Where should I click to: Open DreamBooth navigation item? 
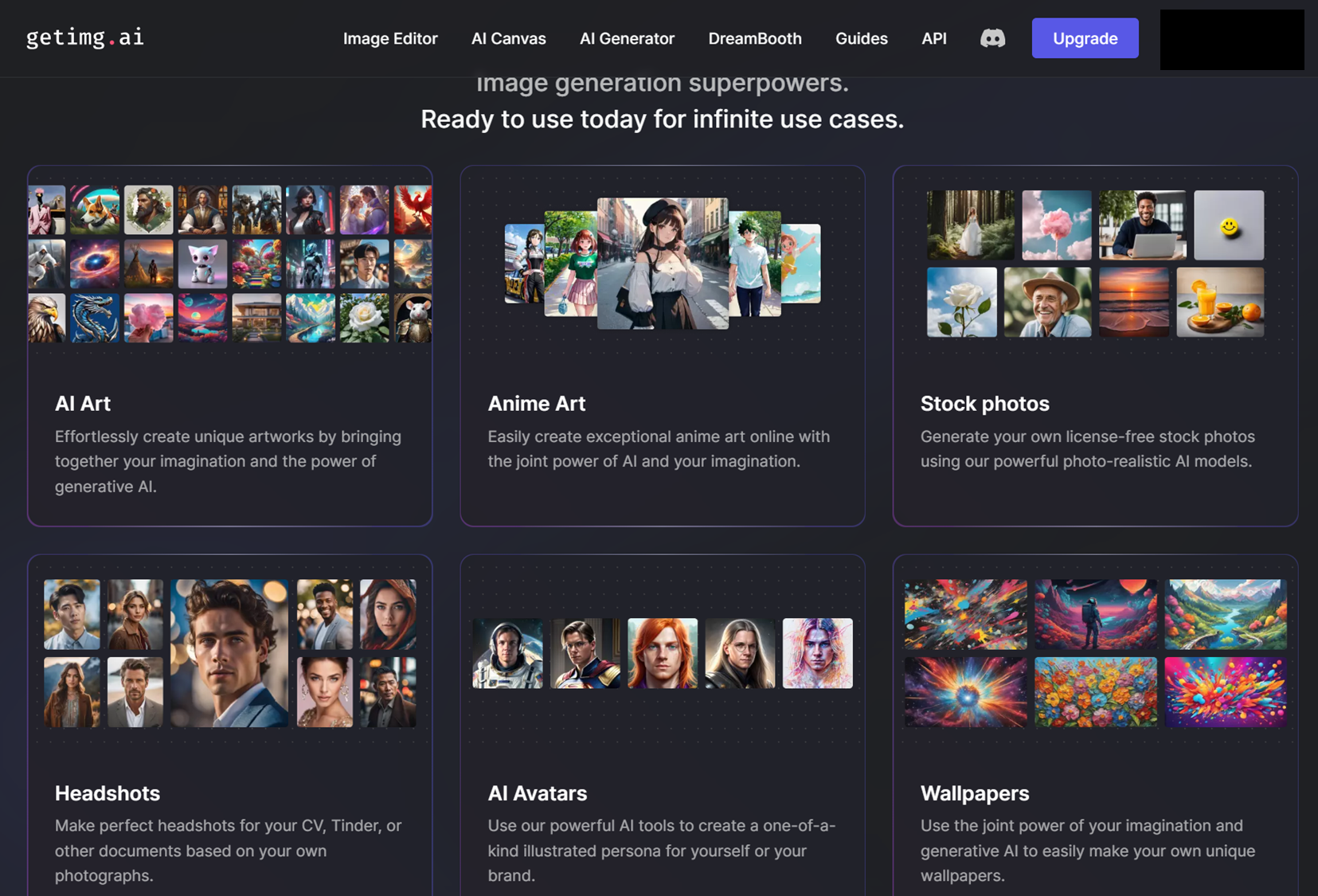[755, 38]
